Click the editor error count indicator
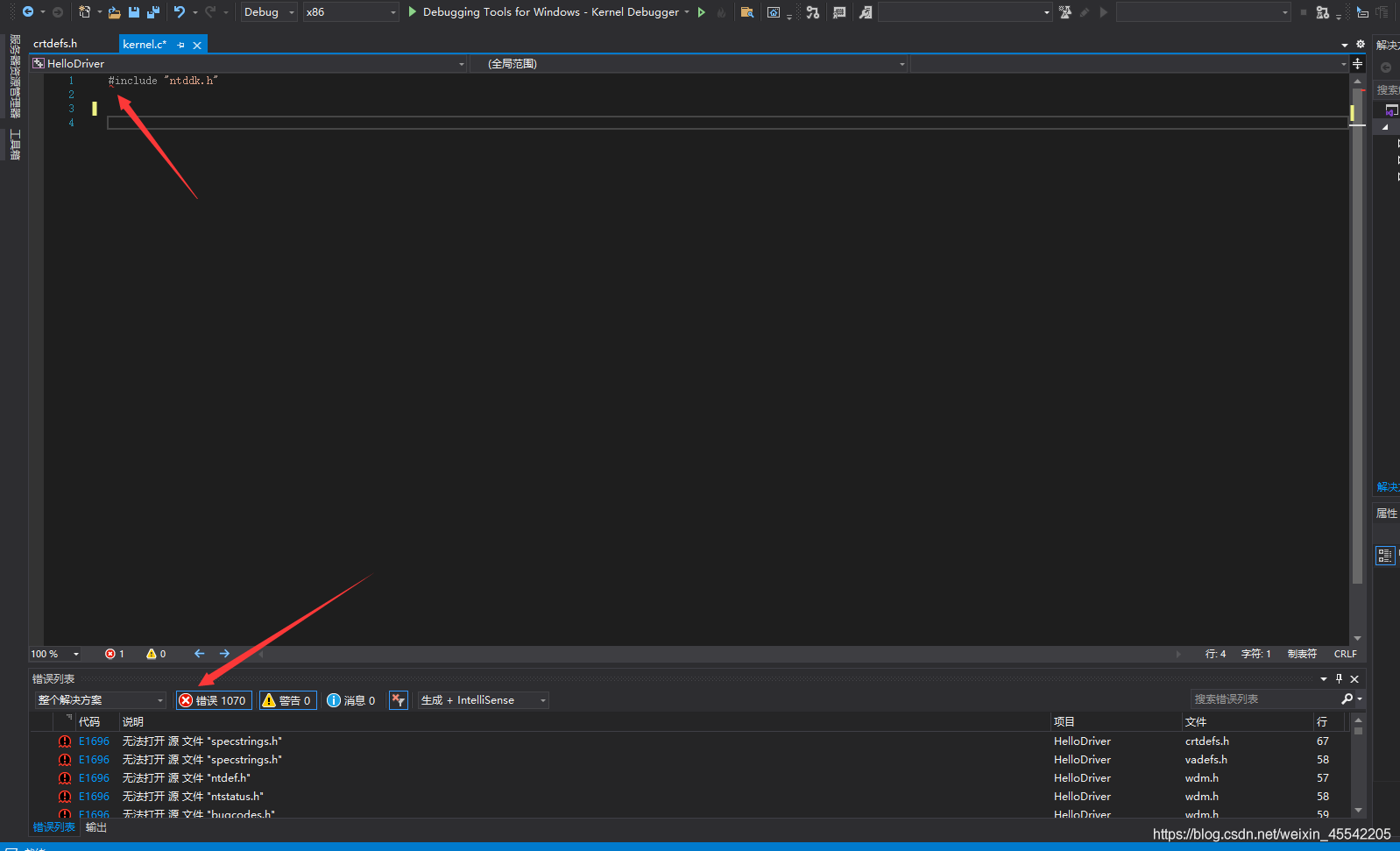The image size is (1400, 851). [x=115, y=654]
